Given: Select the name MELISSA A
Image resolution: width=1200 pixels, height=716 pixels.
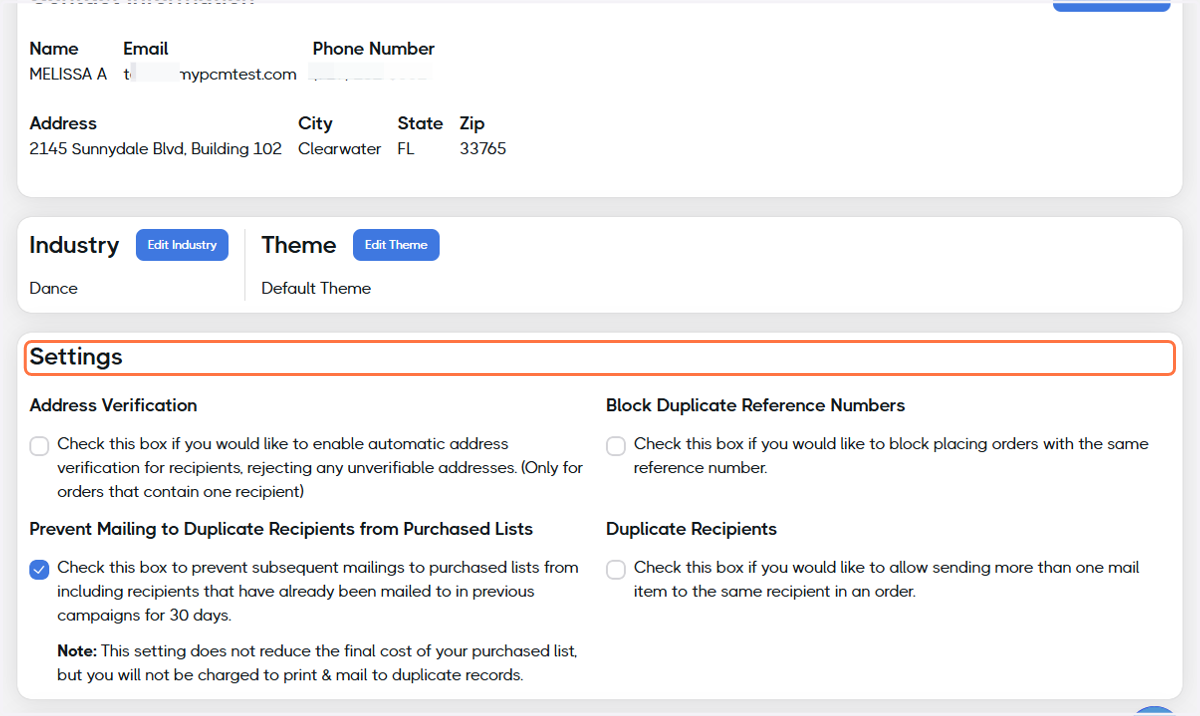Looking at the screenshot, I should click(x=68, y=74).
